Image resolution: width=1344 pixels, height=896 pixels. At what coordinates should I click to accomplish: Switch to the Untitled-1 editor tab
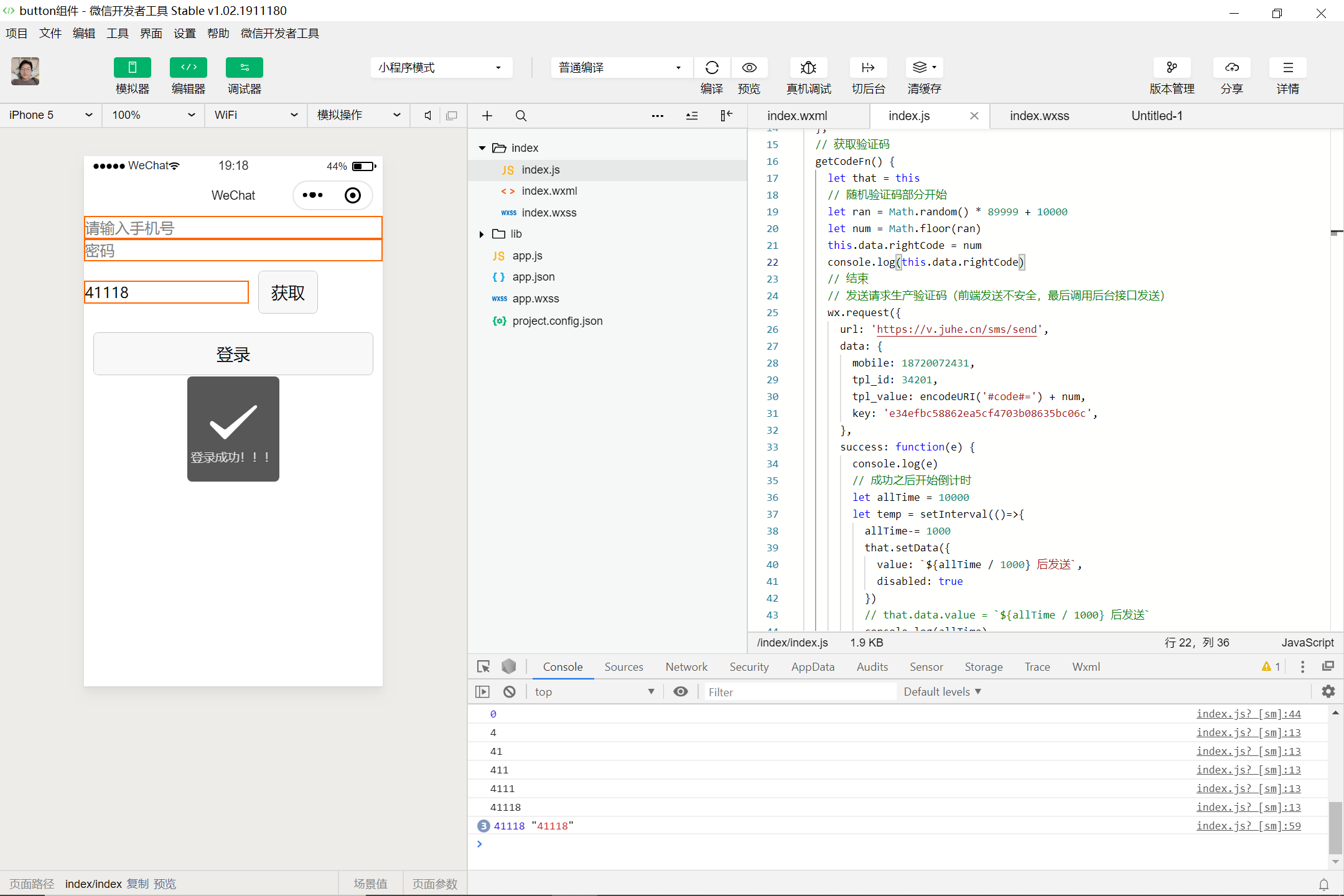pyautogui.click(x=1157, y=116)
